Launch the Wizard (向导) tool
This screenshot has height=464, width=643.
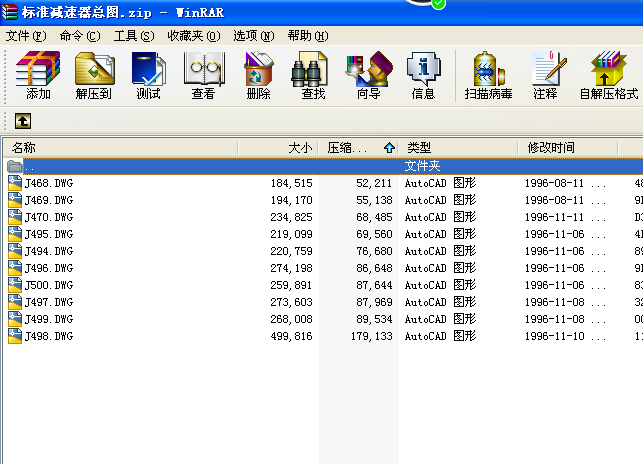click(369, 75)
